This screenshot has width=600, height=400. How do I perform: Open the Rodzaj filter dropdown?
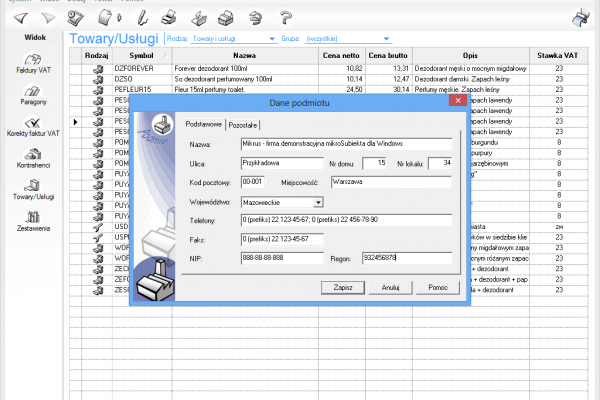coord(272,38)
